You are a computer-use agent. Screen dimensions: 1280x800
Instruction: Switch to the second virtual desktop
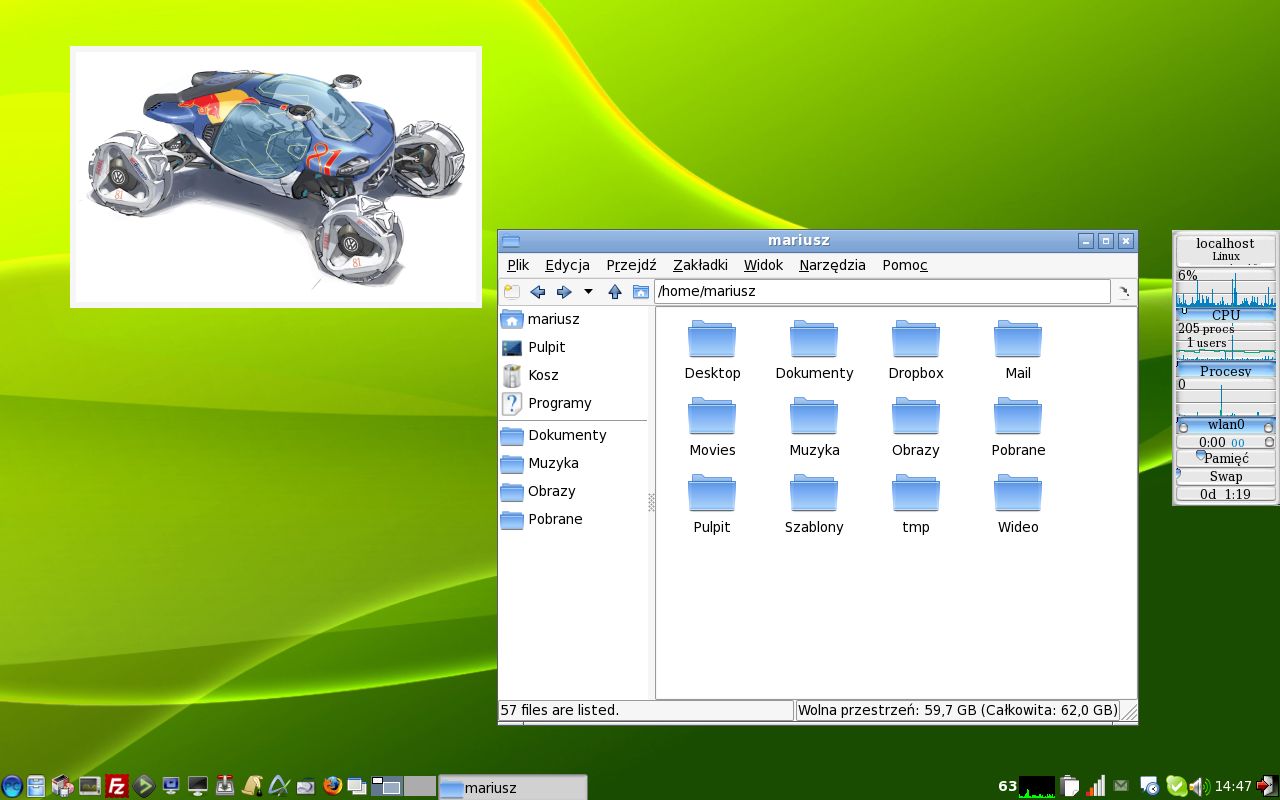[x=420, y=787]
